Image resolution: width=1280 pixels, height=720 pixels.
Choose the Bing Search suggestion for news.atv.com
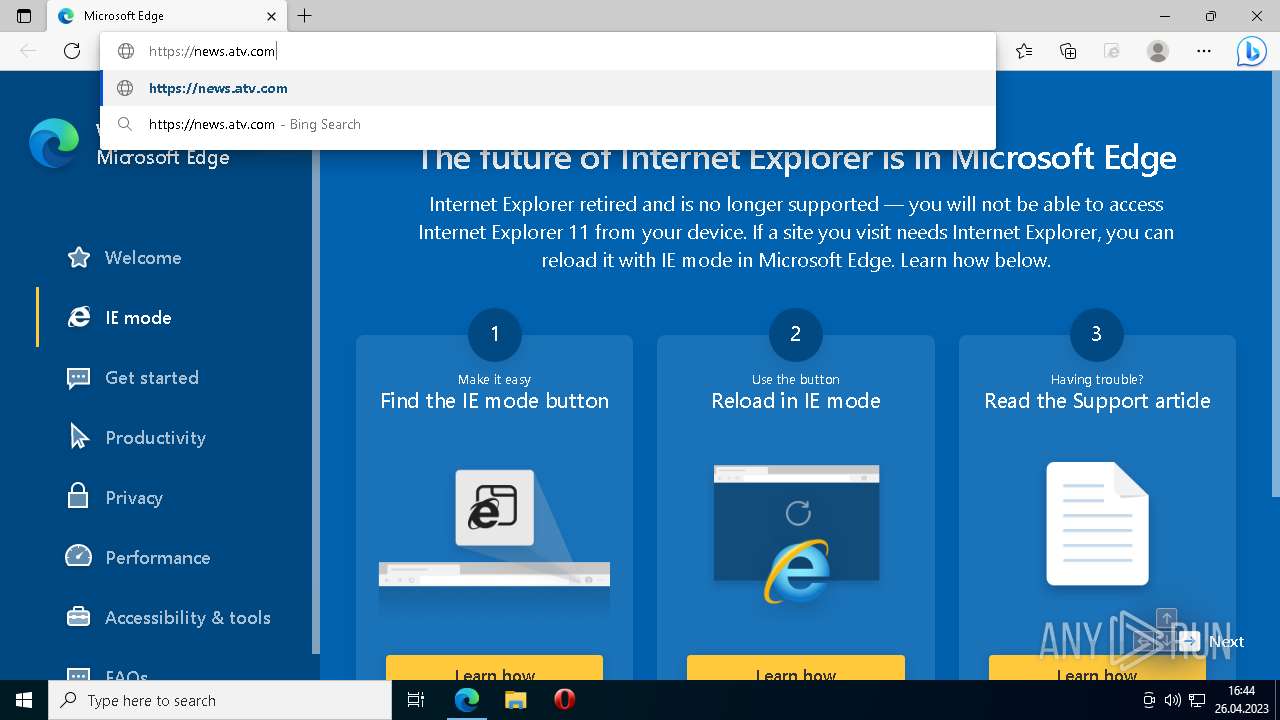pyautogui.click(x=548, y=124)
